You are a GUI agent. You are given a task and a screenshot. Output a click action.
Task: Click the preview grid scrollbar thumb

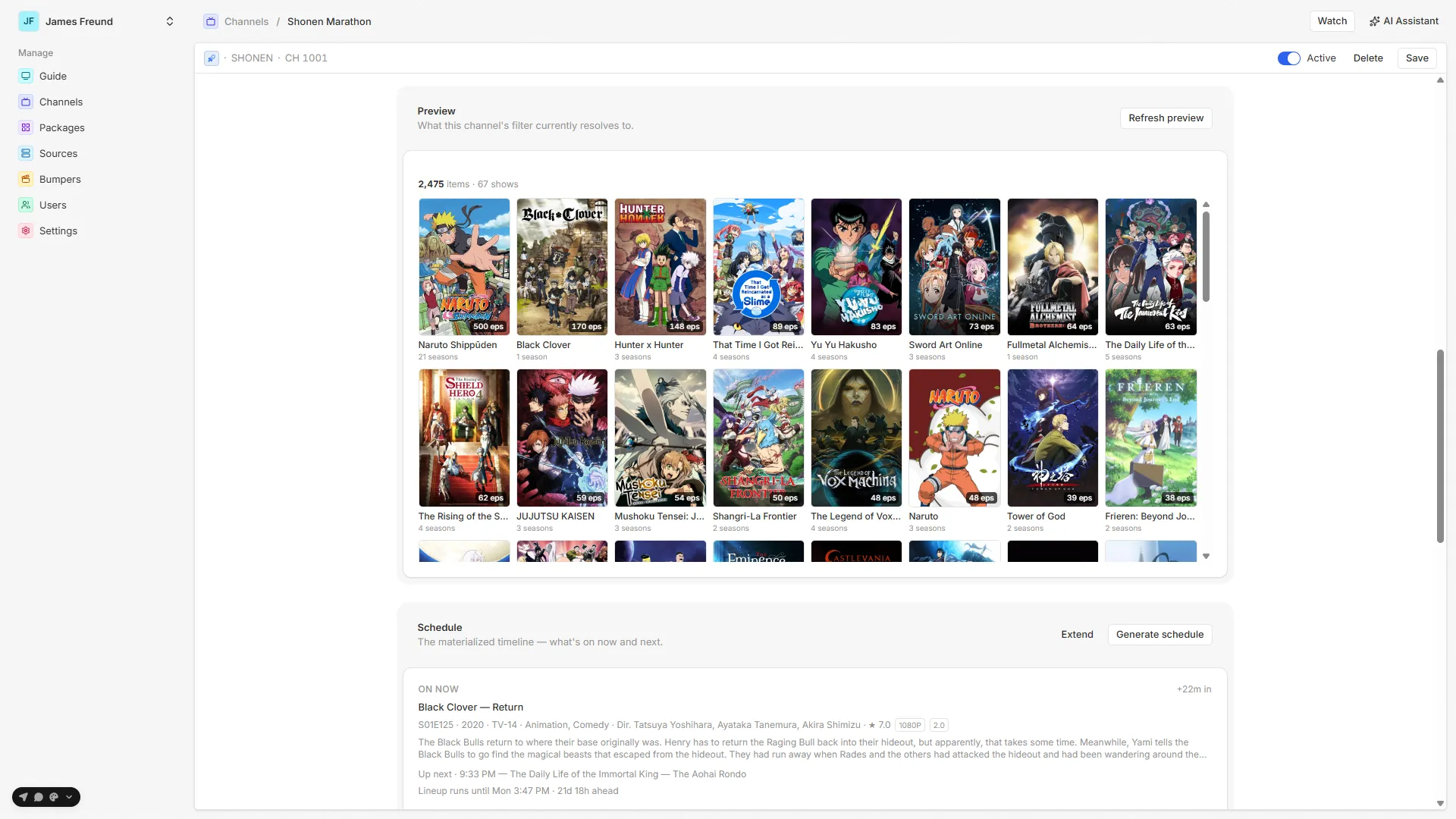tap(1206, 256)
